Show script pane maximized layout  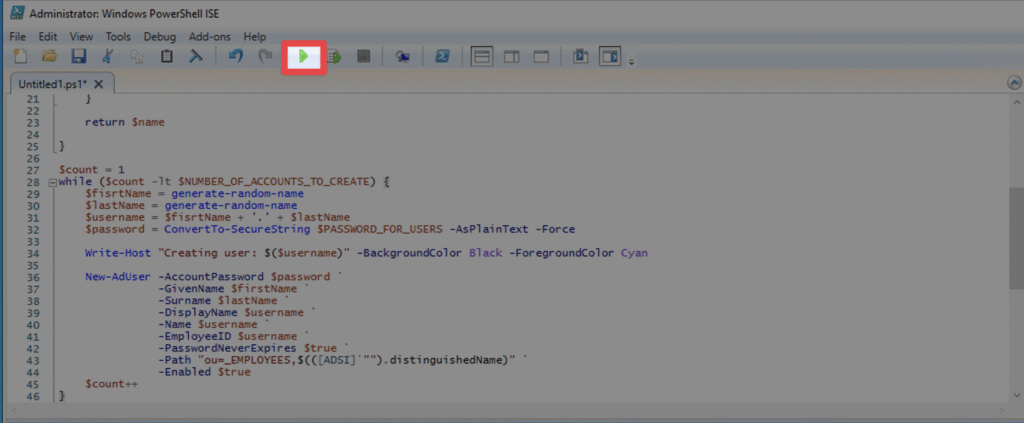point(540,58)
